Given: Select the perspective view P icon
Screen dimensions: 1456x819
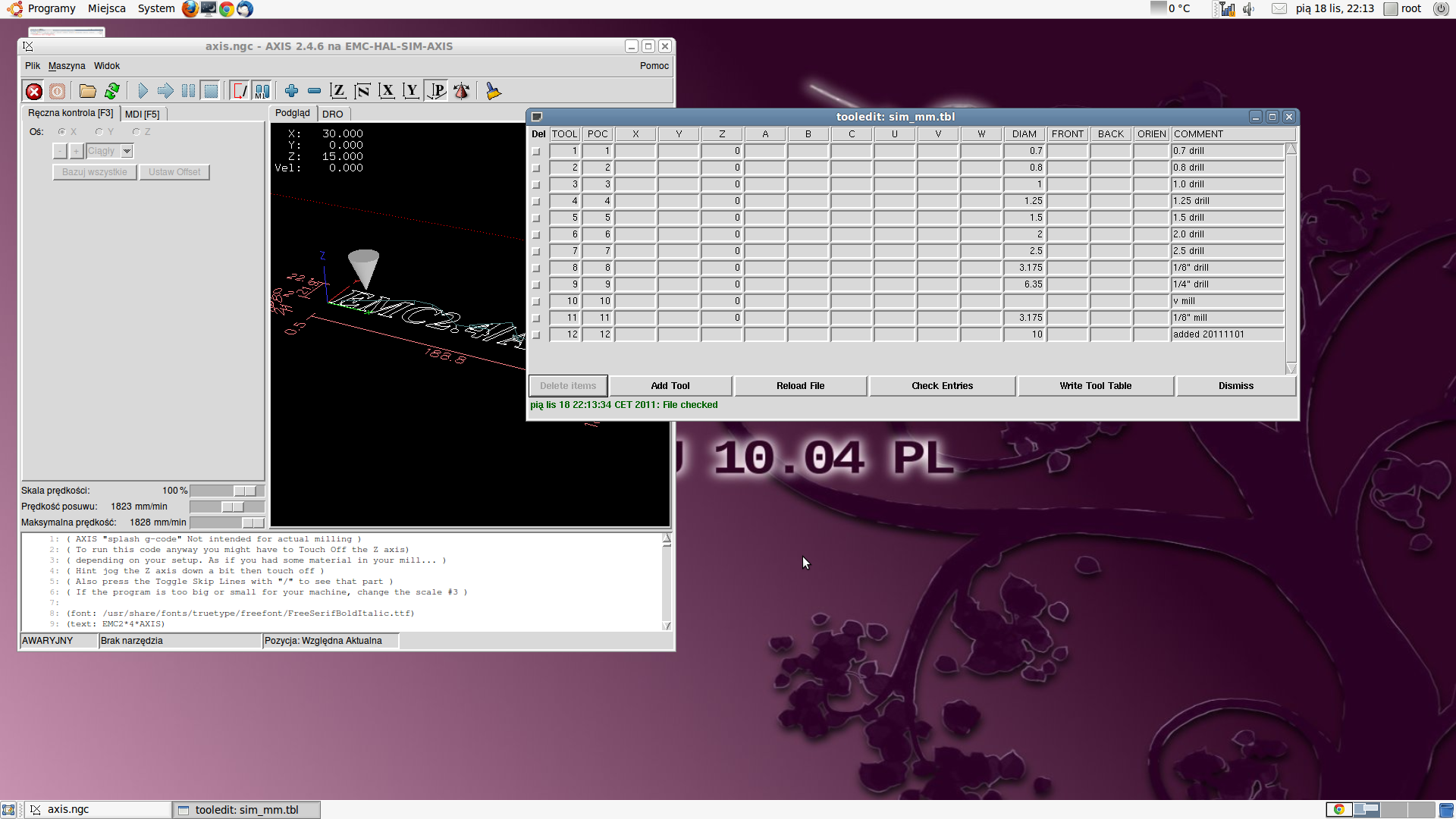Looking at the screenshot, I should (436, 91).
